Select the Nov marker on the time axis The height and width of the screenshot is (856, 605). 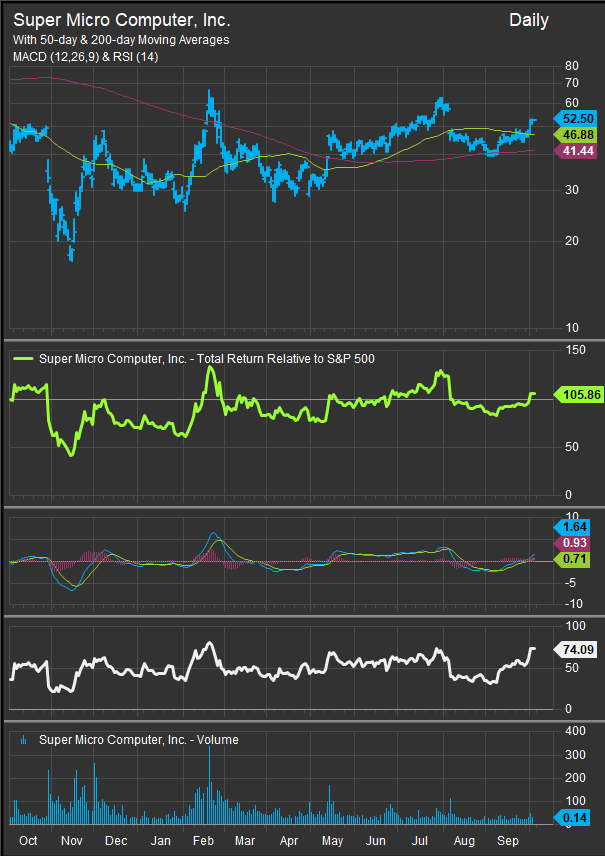click(71, 842)
